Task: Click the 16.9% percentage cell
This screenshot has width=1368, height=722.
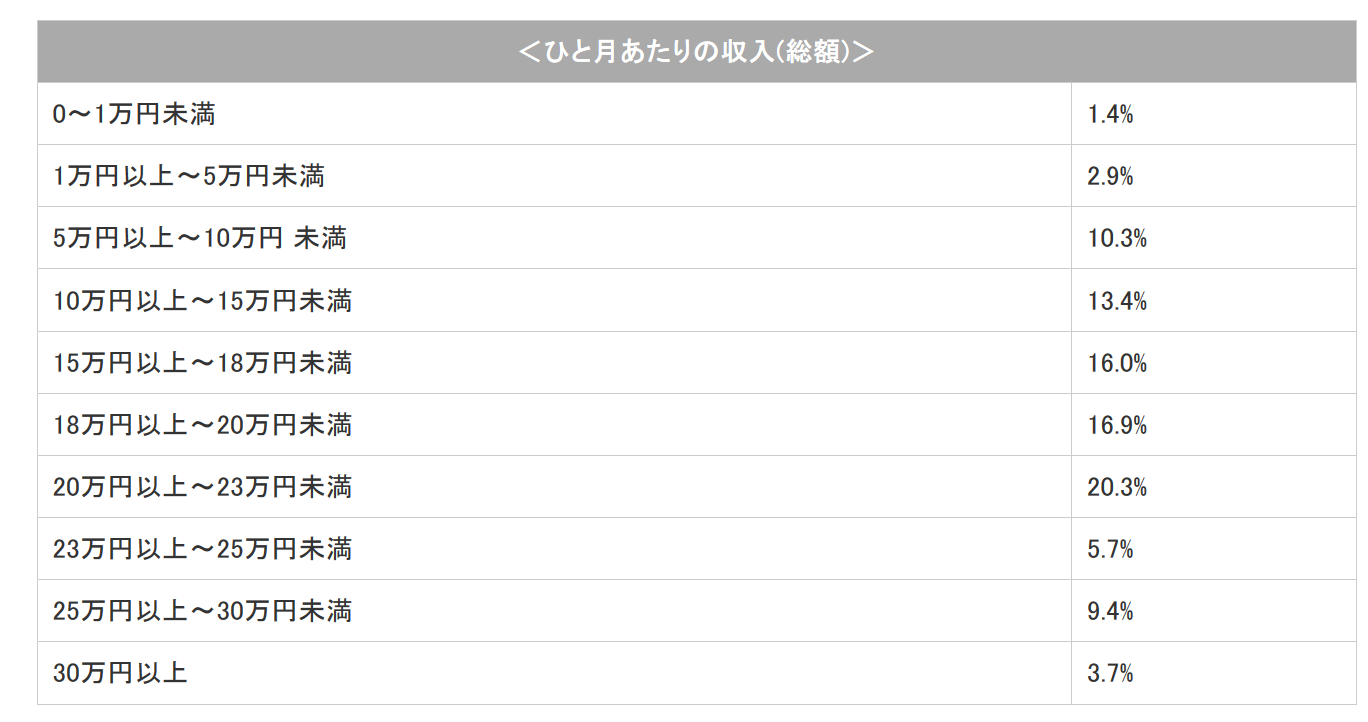Action: [1117, 425]
